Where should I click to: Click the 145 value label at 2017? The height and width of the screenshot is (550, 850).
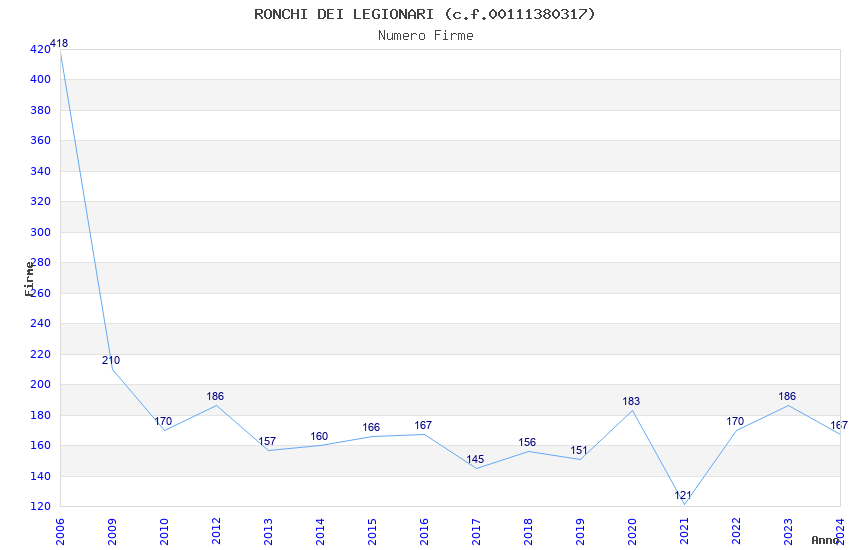pyautogui.click(x=475, y=460)
